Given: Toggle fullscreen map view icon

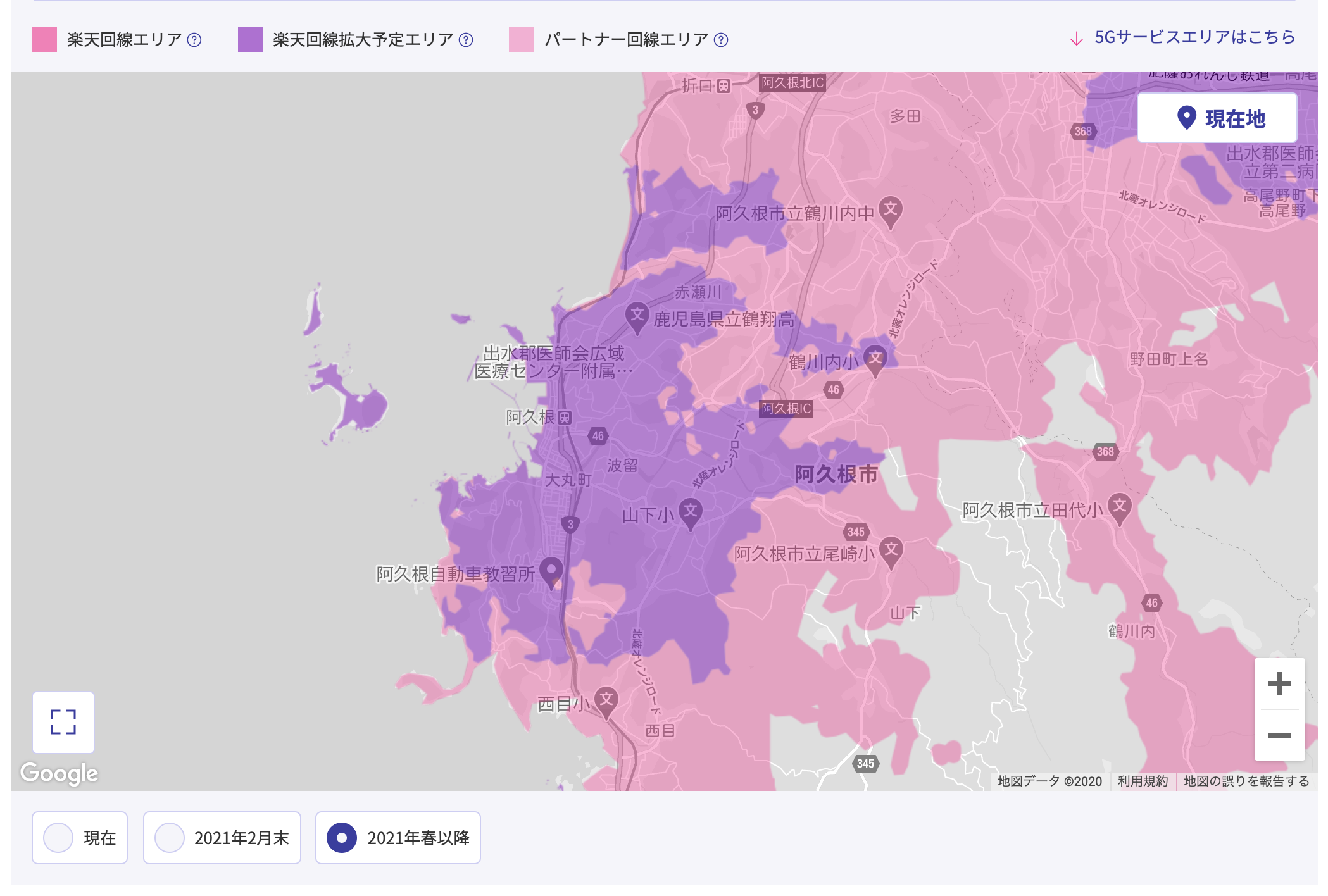Looking at the screenshot, I should click(63, 722).
